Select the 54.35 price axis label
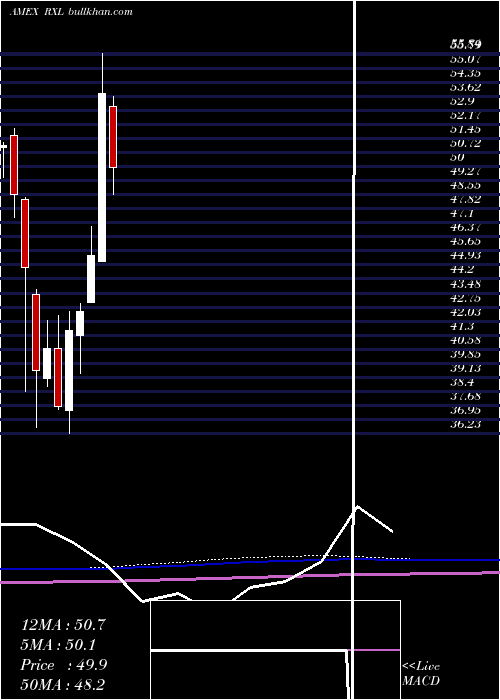The height and width of the screenshot is (700, 500). pyautogui.click(x=466, y=73)
